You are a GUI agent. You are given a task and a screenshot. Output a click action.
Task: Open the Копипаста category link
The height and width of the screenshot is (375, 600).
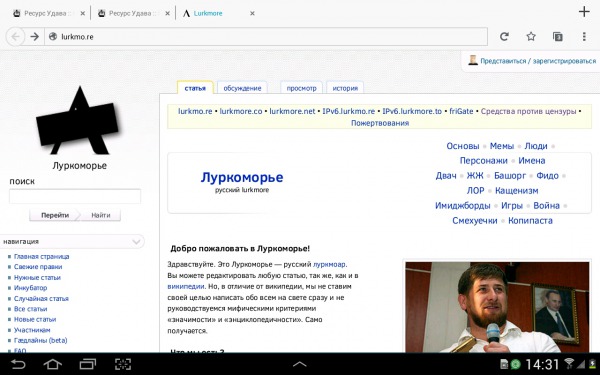click(x=530, y=221)
